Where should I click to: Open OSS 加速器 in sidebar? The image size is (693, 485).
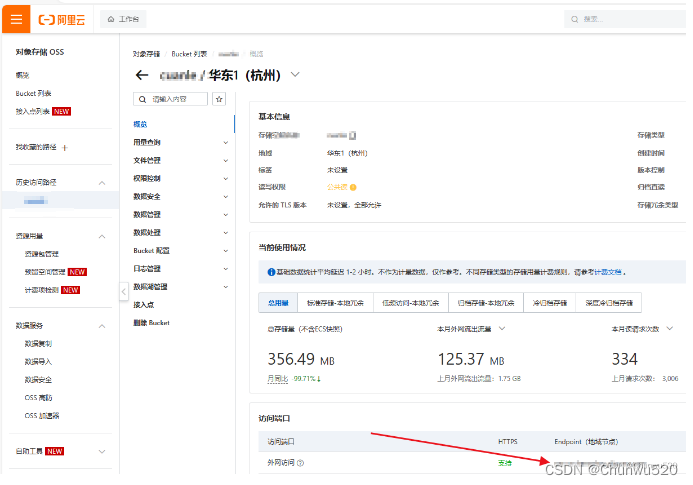click(x=42, y=416)
